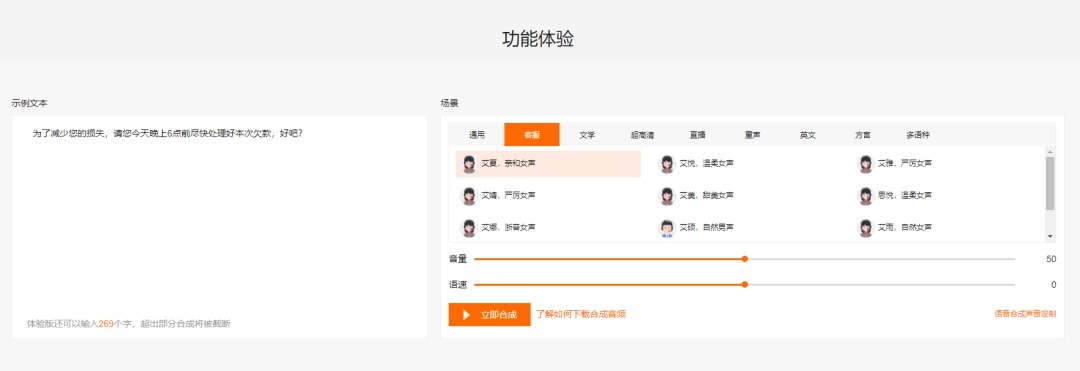The width and height of the screenshot is (1080, 371).
Task: Click the 音量 volume slider handle
Action: (x=745, y=259)
